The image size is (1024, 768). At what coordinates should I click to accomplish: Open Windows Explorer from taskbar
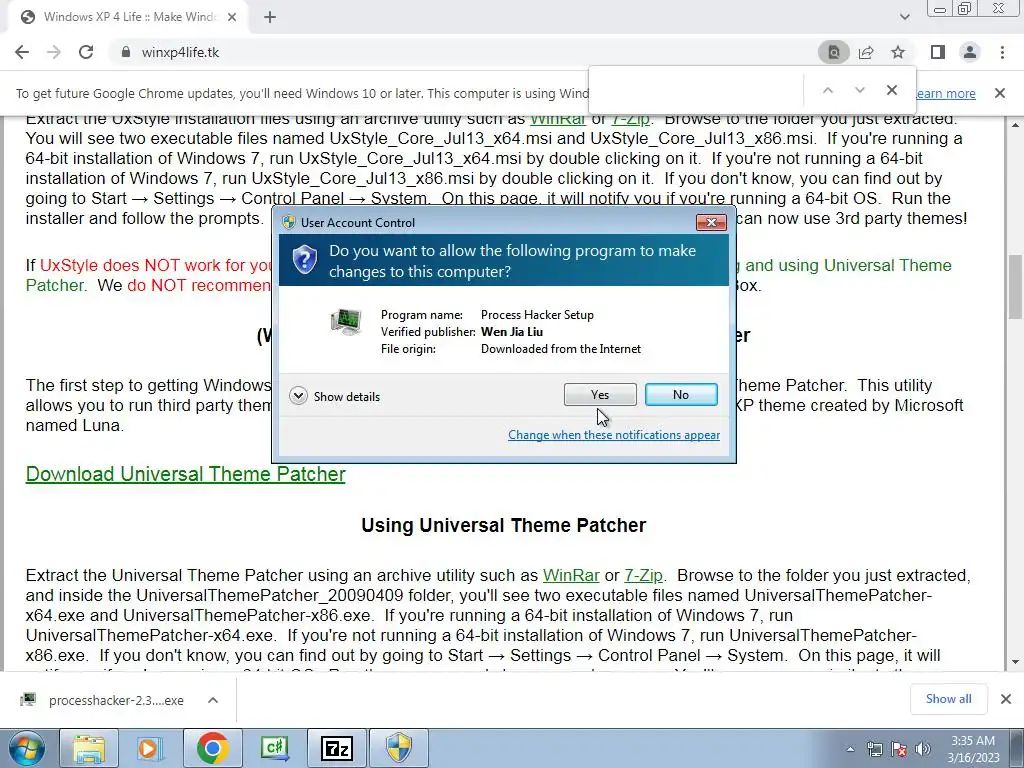[89, 748]
